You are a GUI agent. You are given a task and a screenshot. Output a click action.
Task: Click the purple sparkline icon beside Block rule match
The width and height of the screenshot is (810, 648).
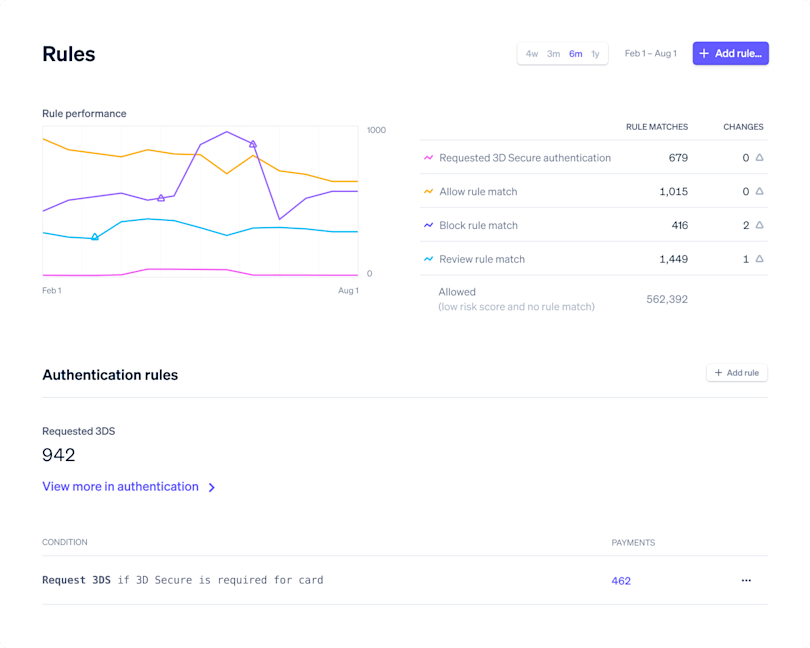(x=430, y=225)
